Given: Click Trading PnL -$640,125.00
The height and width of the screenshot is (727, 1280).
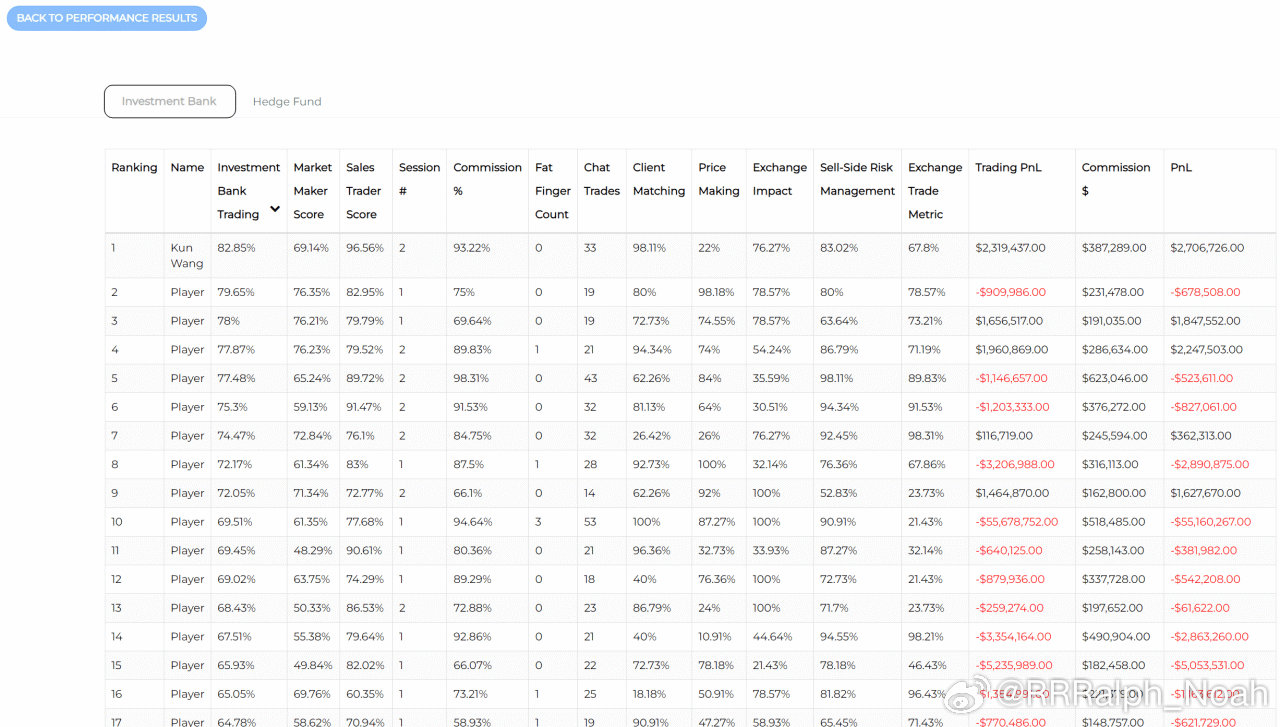Looking at the screenshot, I should [x=1008, y=551].
